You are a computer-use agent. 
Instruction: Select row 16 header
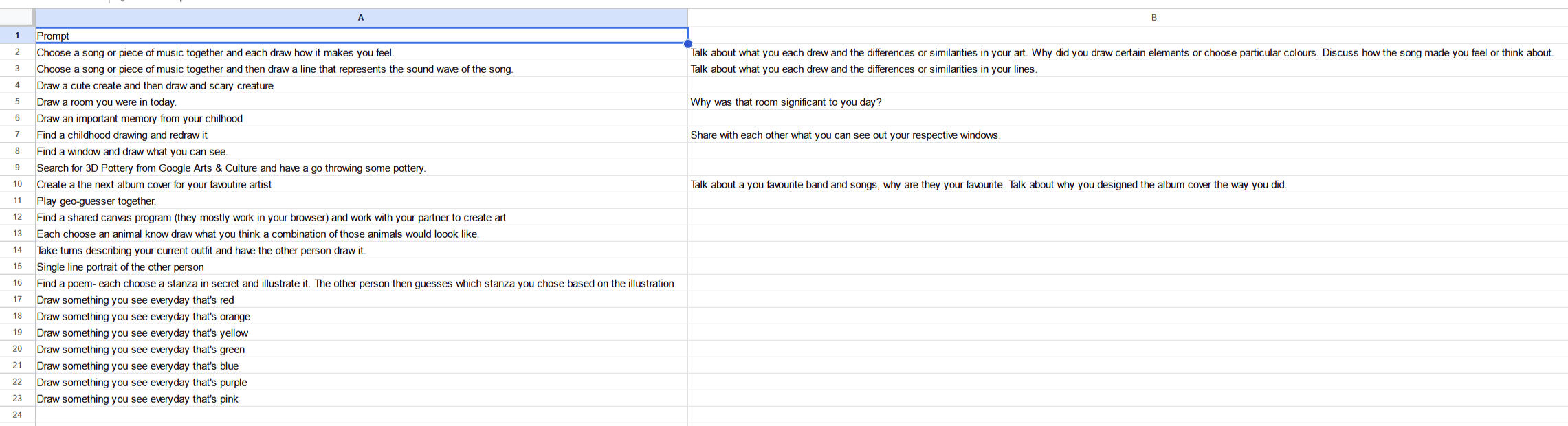[x=17, y=283]
